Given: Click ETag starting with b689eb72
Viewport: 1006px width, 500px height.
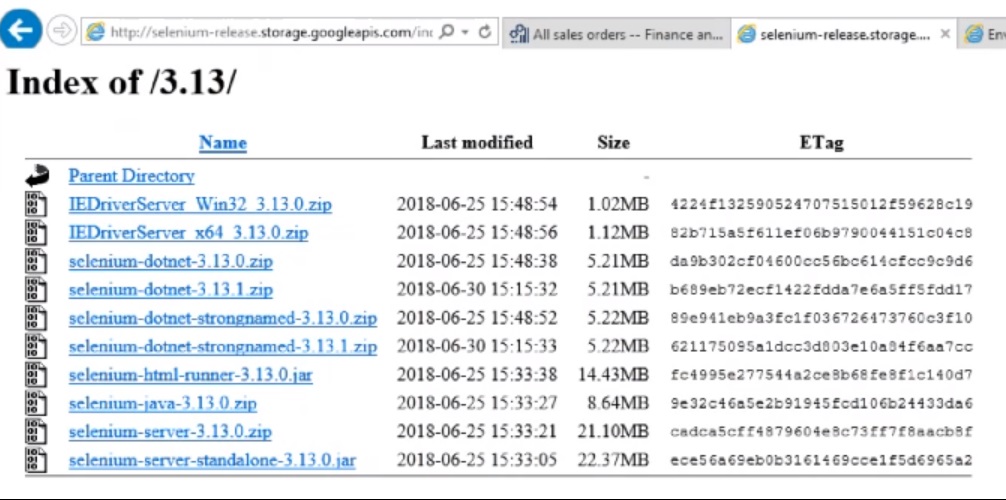Looking at the screenshot, I should coord(821,290).
